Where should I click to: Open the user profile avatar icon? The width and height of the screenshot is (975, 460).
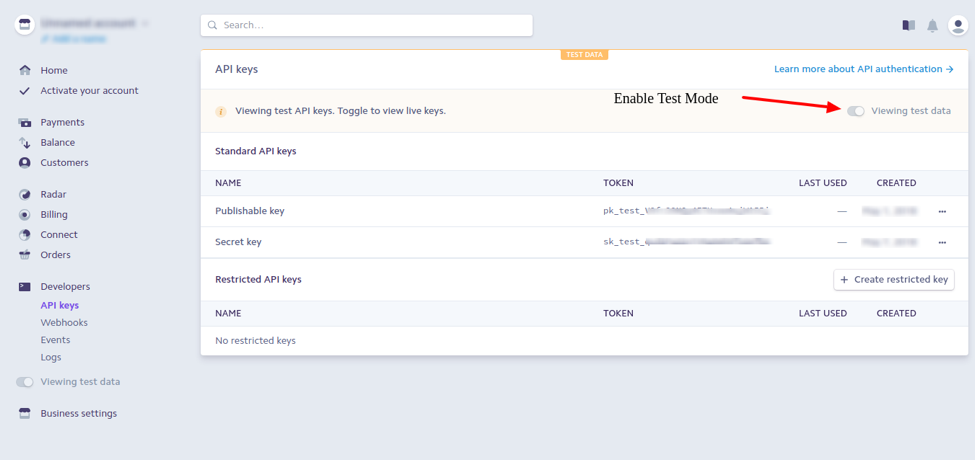[x=957, y=25]
